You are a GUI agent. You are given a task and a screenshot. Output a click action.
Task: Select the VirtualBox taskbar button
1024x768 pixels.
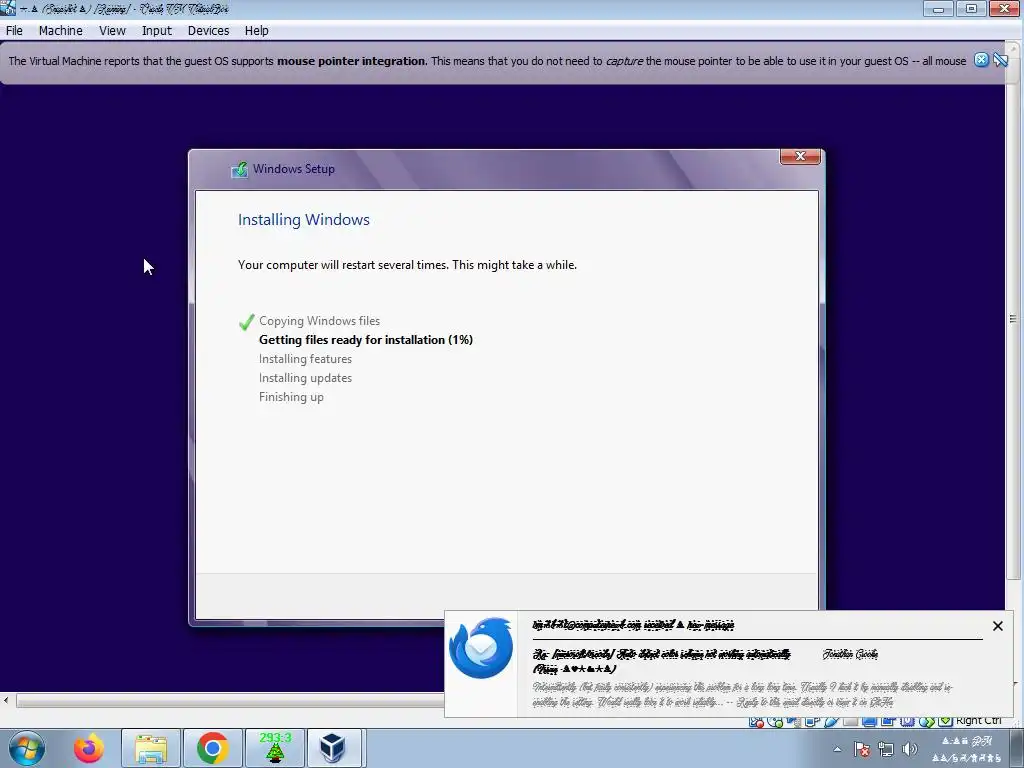click(x=334, y=748)
